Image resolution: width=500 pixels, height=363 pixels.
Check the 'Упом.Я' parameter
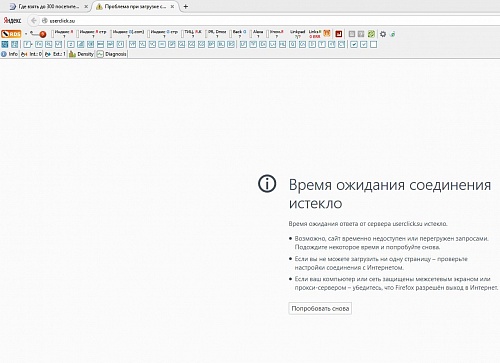(276, 34)
